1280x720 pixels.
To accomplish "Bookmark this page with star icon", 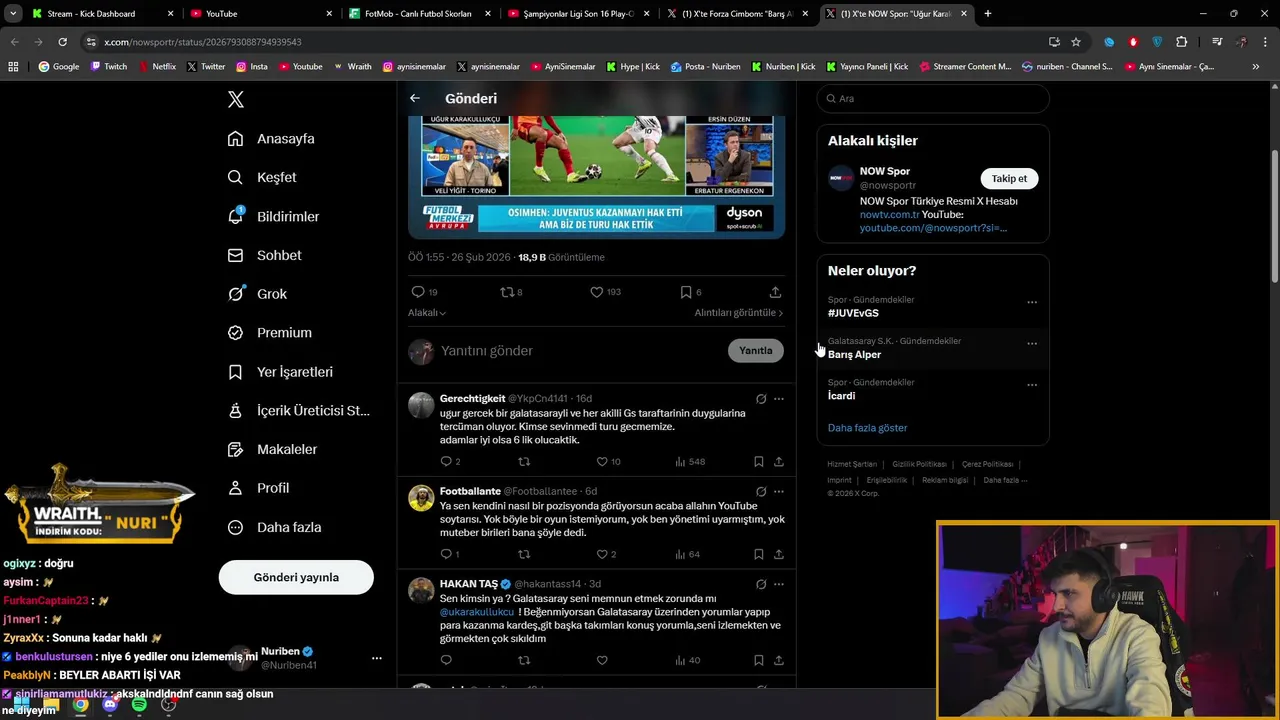I will tap(1076, 42).
